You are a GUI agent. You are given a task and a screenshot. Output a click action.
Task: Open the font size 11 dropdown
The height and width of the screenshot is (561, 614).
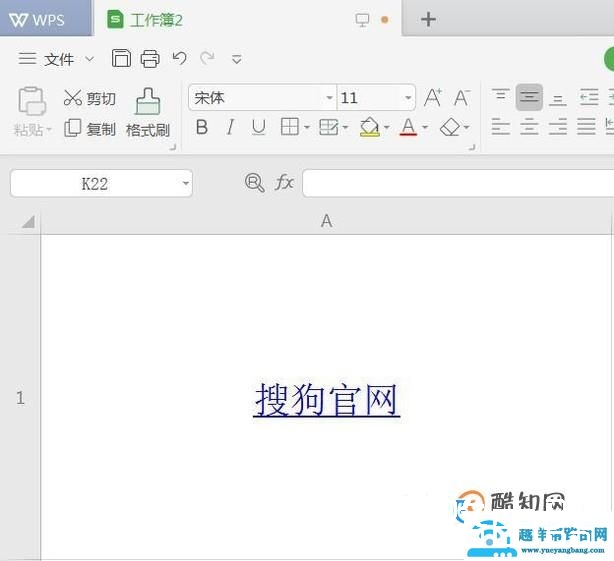pos(408,97)
